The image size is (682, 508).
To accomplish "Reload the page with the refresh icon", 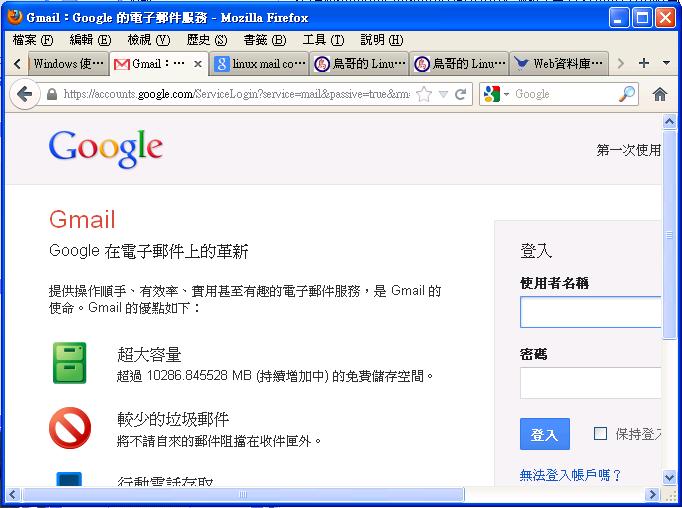I will 460,94.
